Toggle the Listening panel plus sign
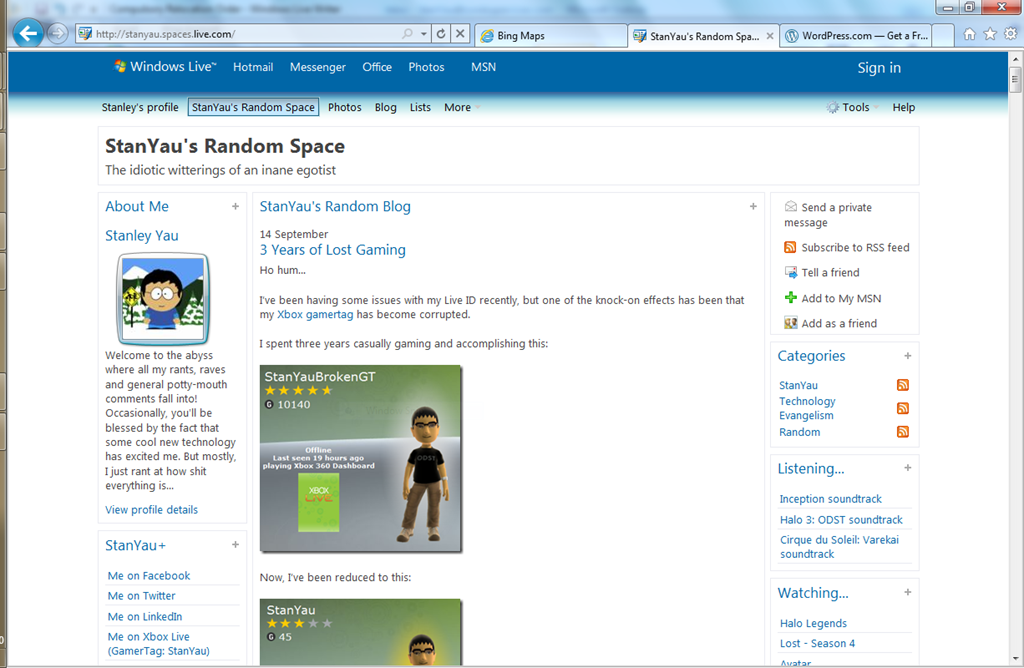Screen dimensions: 1024x668 (908, 468)
